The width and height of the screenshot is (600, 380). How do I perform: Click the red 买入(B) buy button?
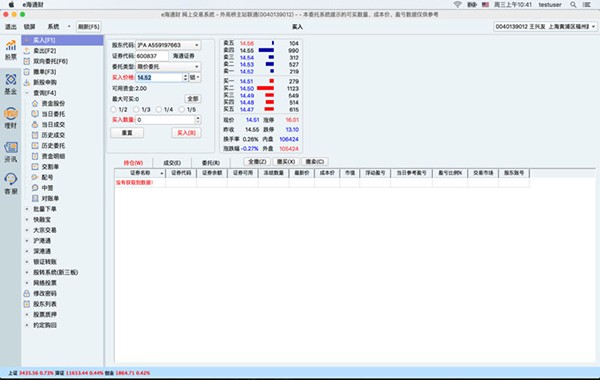point(186,133)
